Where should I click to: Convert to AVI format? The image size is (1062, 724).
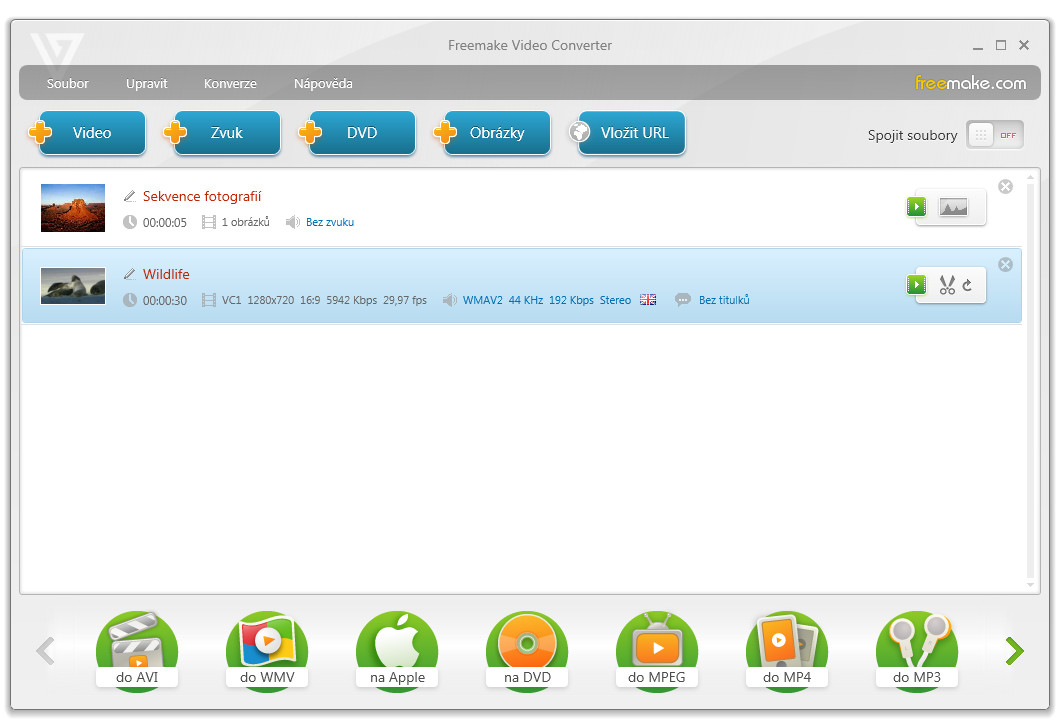(137, 651)
